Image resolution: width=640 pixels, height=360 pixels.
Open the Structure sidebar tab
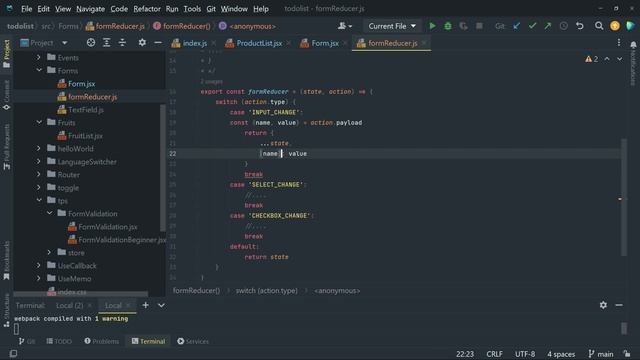click(7, 311)
